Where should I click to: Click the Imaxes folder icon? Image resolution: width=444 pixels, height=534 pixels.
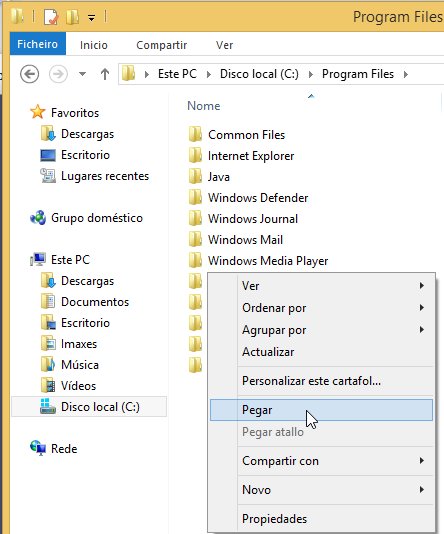48,343
